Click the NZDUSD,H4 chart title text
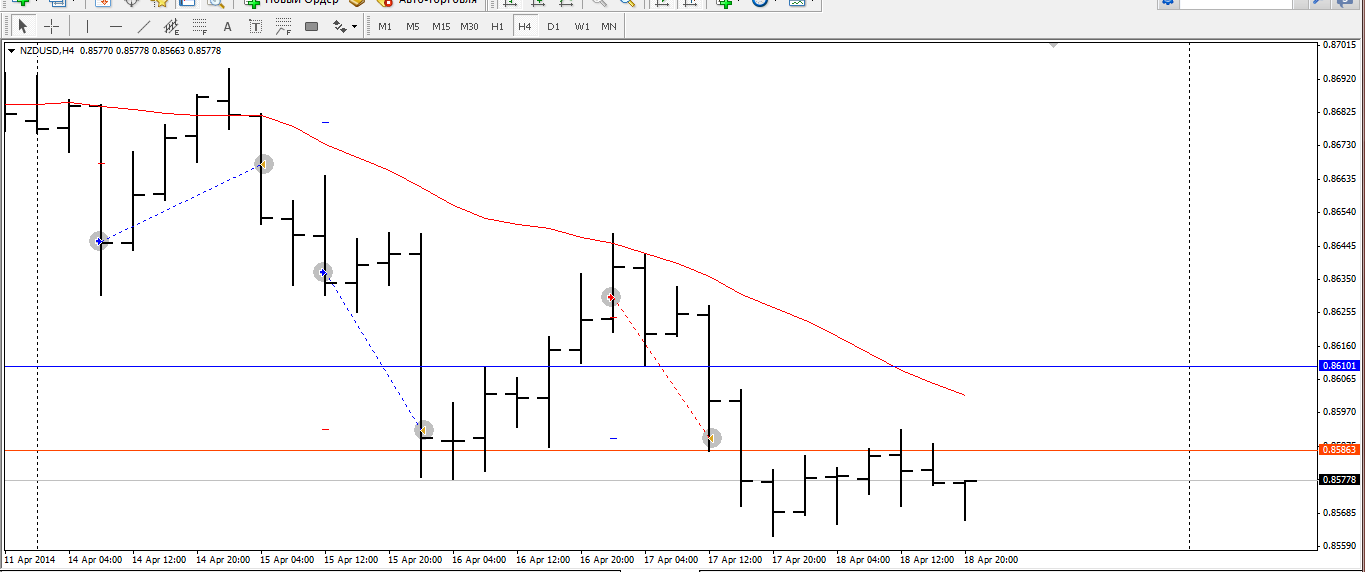The height and width of the screenshot is (572, 1365). (x=47, y=50)
